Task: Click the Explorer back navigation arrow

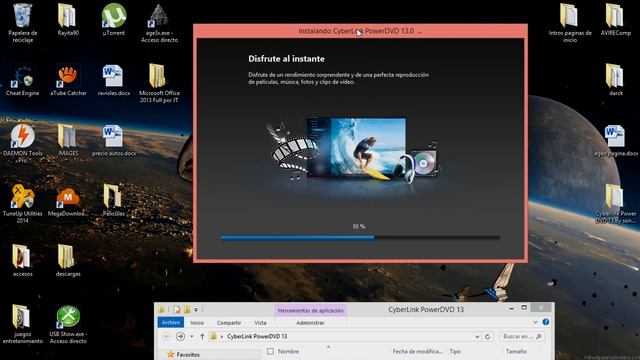Action: click(166, 336)
